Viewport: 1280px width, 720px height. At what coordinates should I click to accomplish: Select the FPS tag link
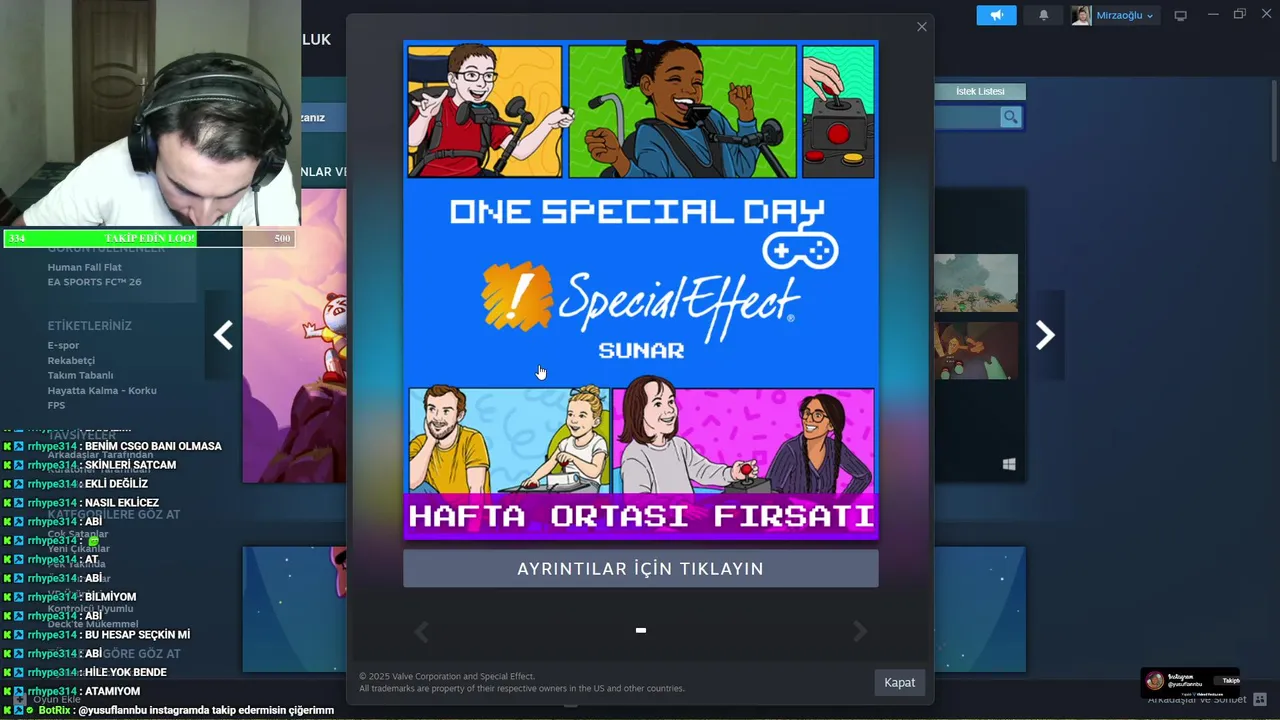(x=56, y=405)
